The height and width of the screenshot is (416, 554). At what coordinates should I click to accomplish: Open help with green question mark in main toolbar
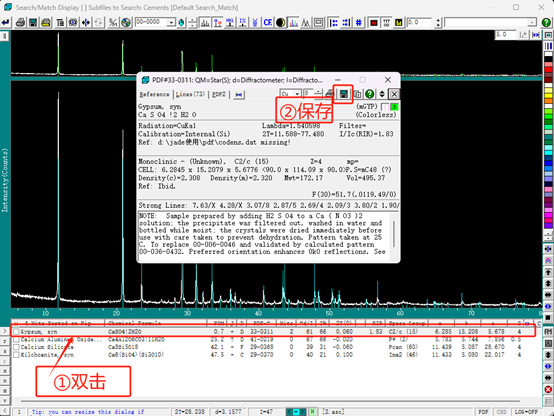tap(546, 23)
